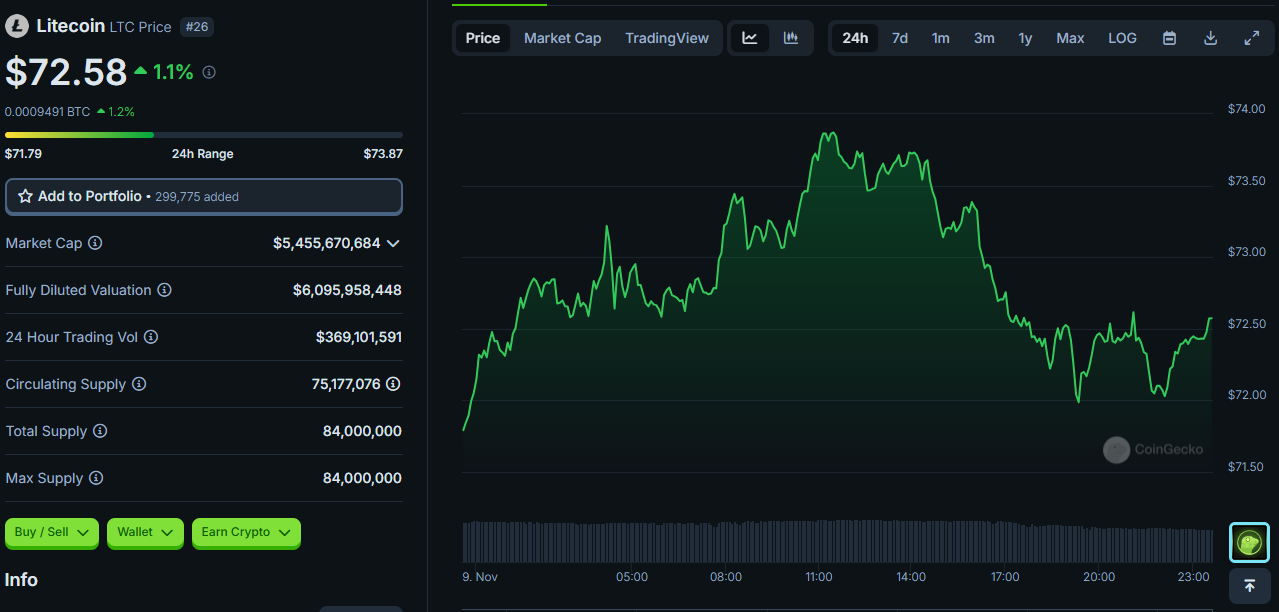Screen dimensions: 1279x612
Task: Click the info icon next to Circulating Supply label
Action: [139, 384]
